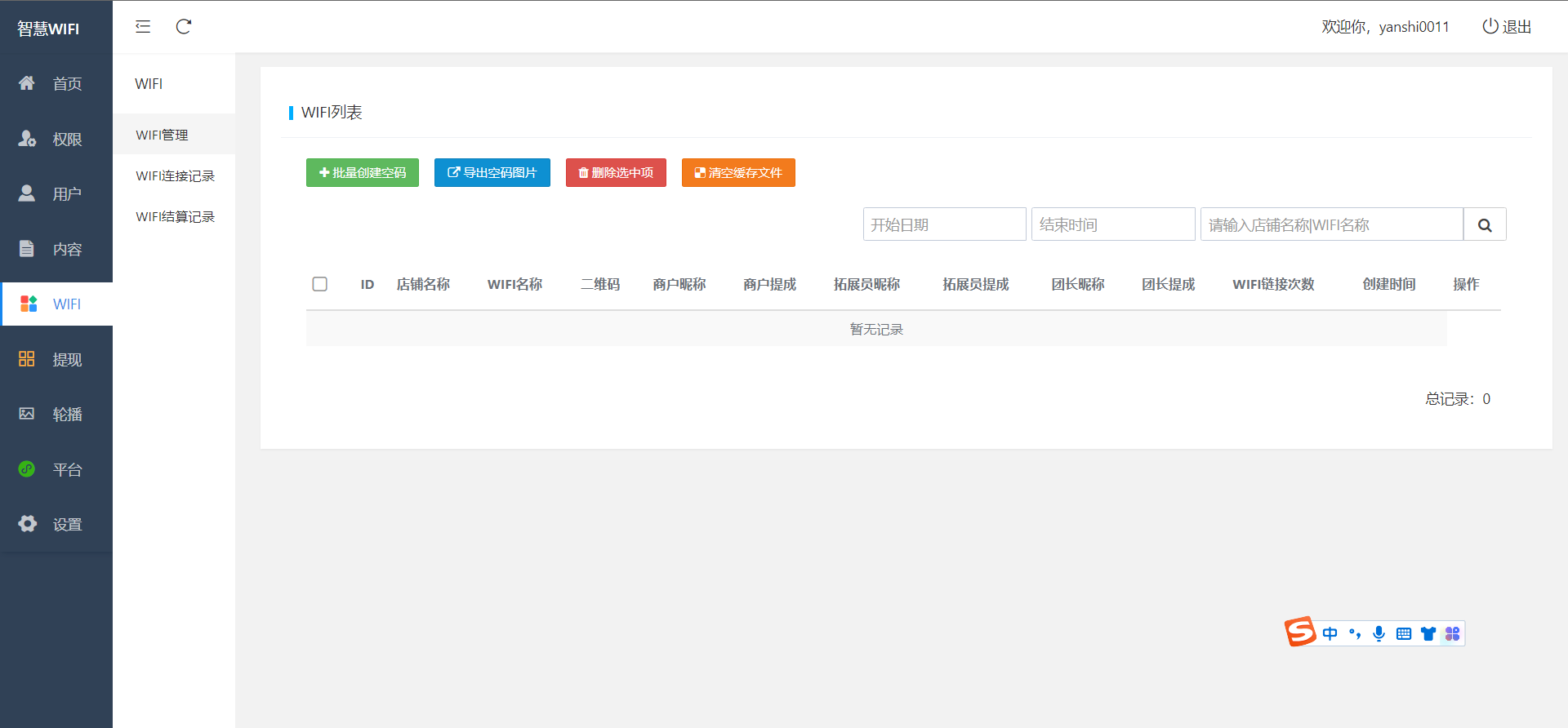Click the 二维码 column header
This screenshot has width=1568, height=728.
[x=600, y=284]
